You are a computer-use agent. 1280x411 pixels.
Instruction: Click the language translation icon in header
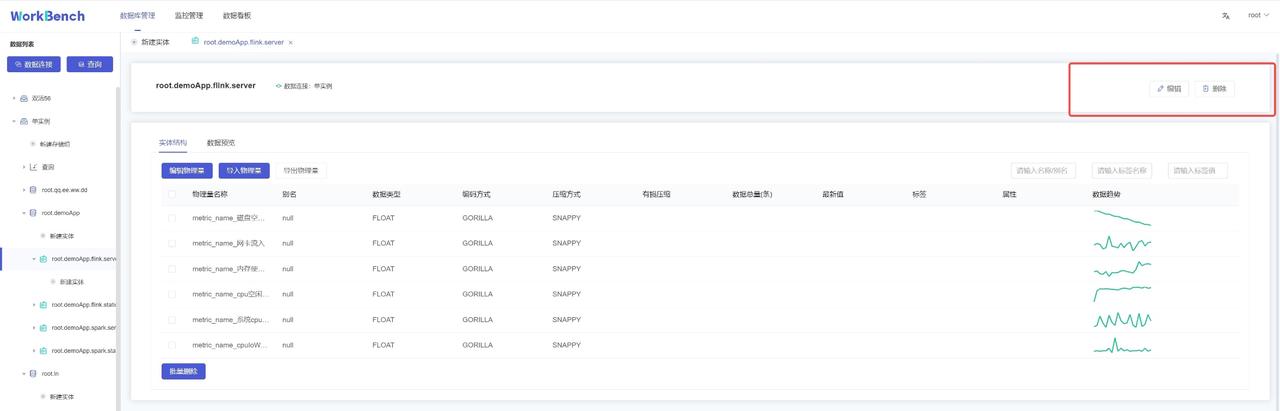[x=1226, y=16]
